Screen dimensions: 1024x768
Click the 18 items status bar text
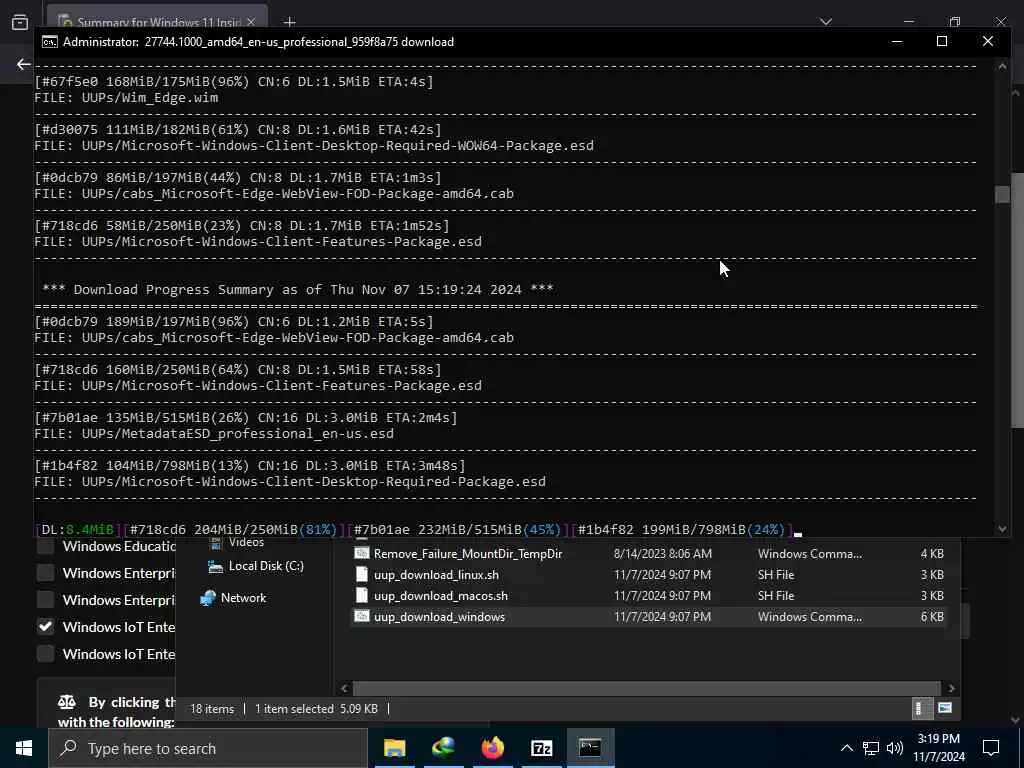(212, 709)
